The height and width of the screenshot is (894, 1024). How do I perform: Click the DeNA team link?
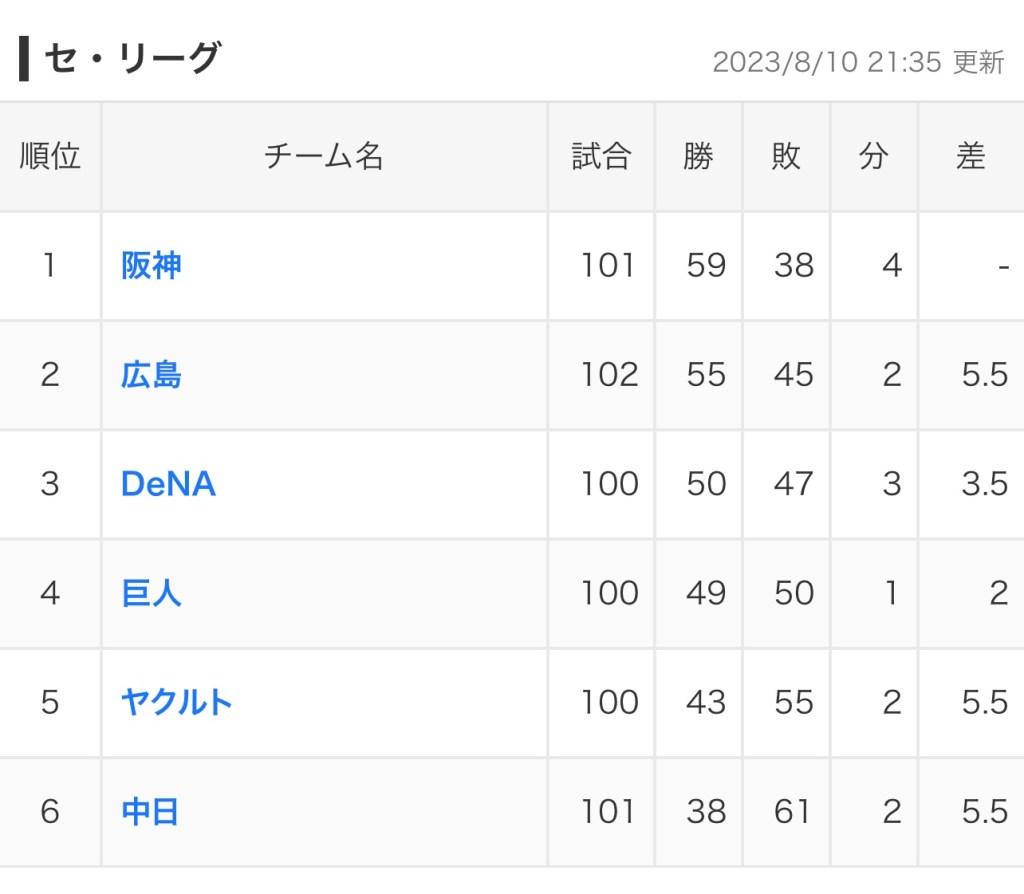point(168,484)
